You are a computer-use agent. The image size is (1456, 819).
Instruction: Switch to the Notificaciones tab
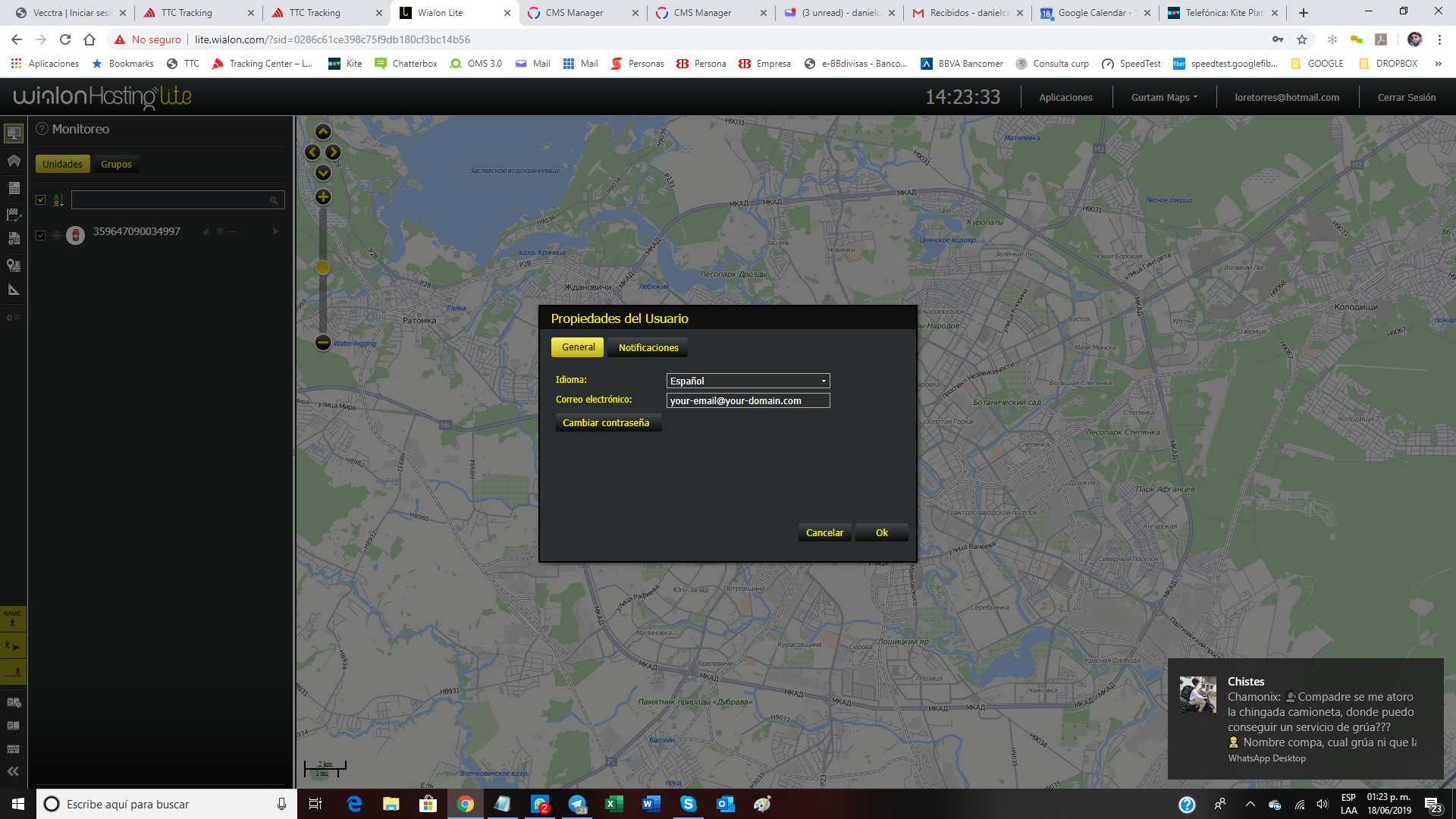pos(648,347)
